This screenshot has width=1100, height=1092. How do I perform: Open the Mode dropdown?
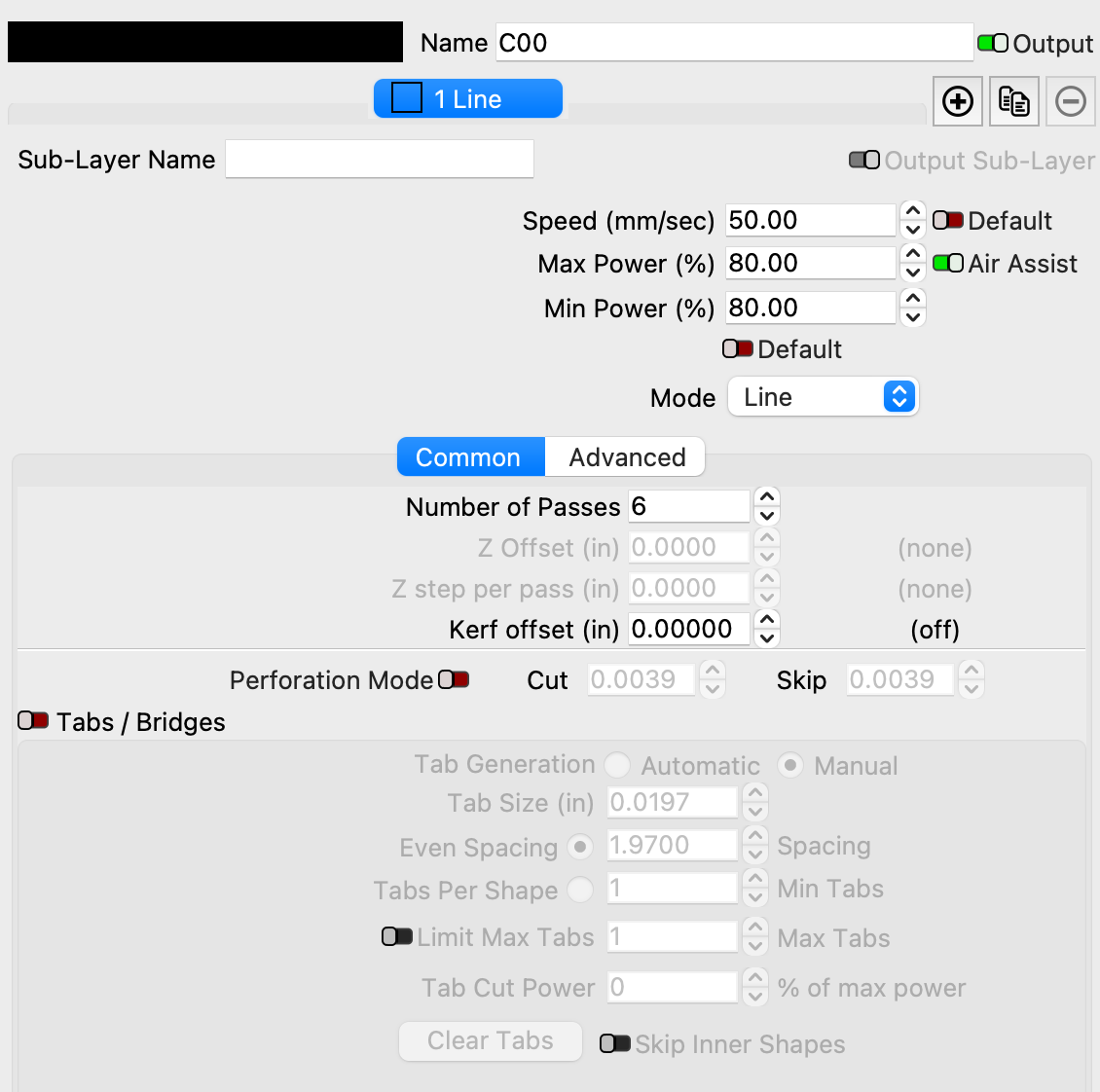coord(823,397)
